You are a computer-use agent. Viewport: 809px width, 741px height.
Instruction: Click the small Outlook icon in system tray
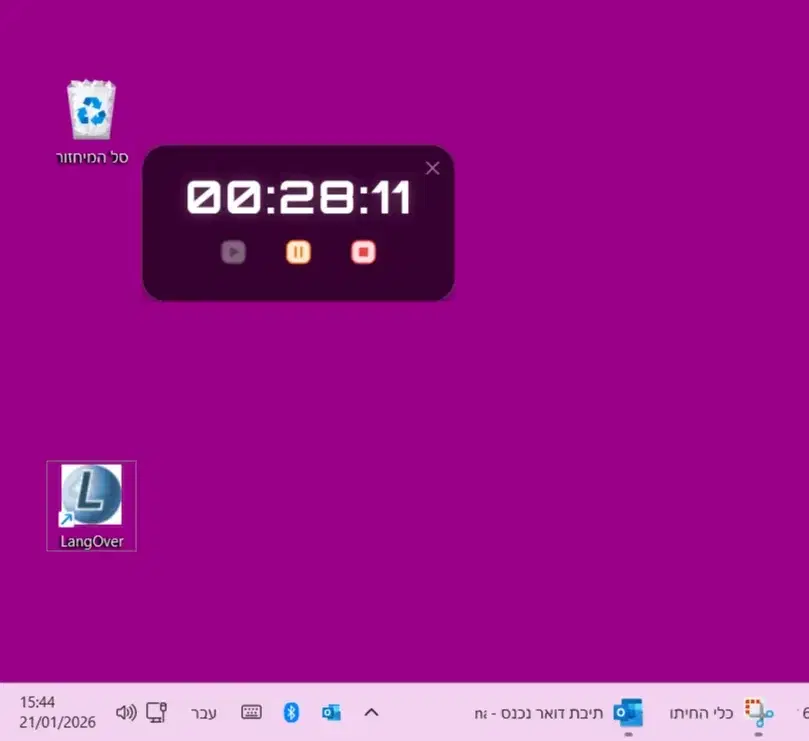(331, 712)
